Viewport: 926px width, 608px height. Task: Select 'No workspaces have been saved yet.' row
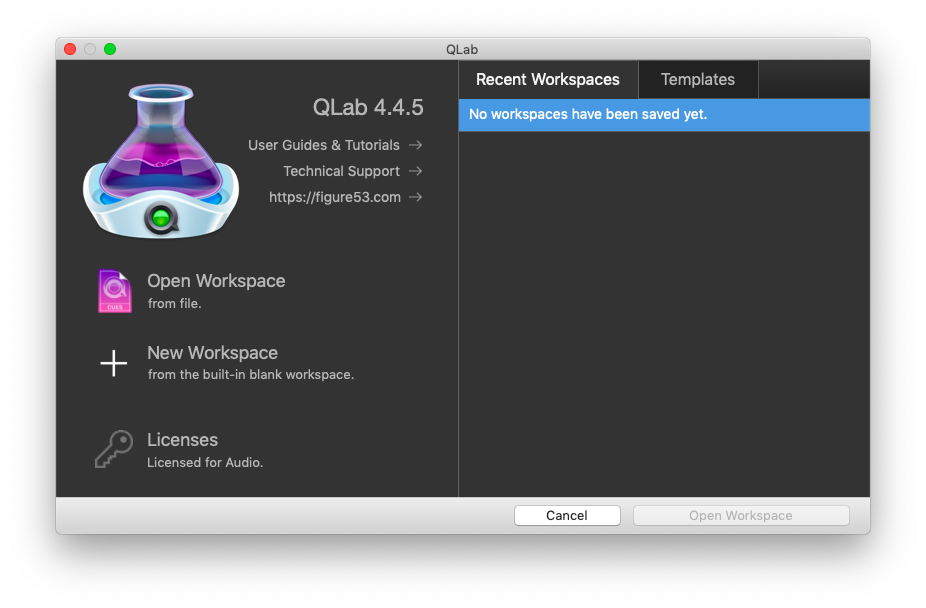pyautogui.click(x=664, y=115)
